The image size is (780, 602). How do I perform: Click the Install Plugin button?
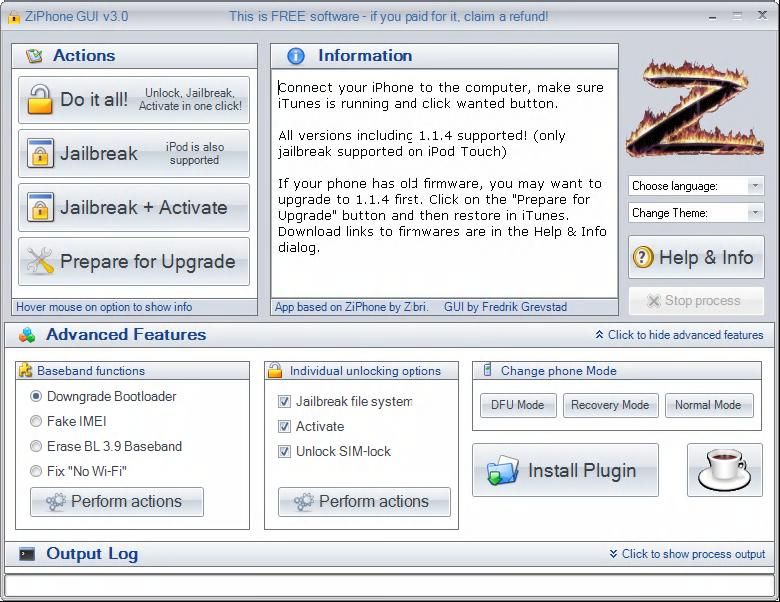[565, 470]
